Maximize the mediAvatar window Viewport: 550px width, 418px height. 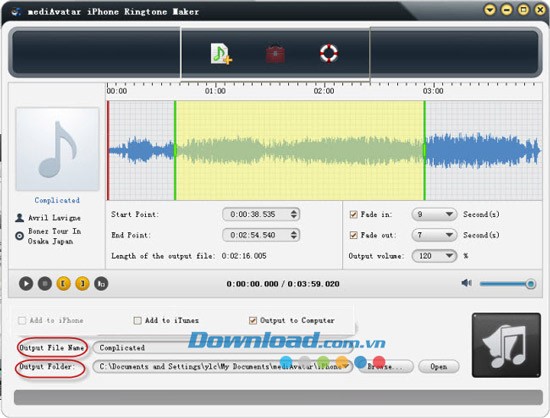(x=523, y=10)
